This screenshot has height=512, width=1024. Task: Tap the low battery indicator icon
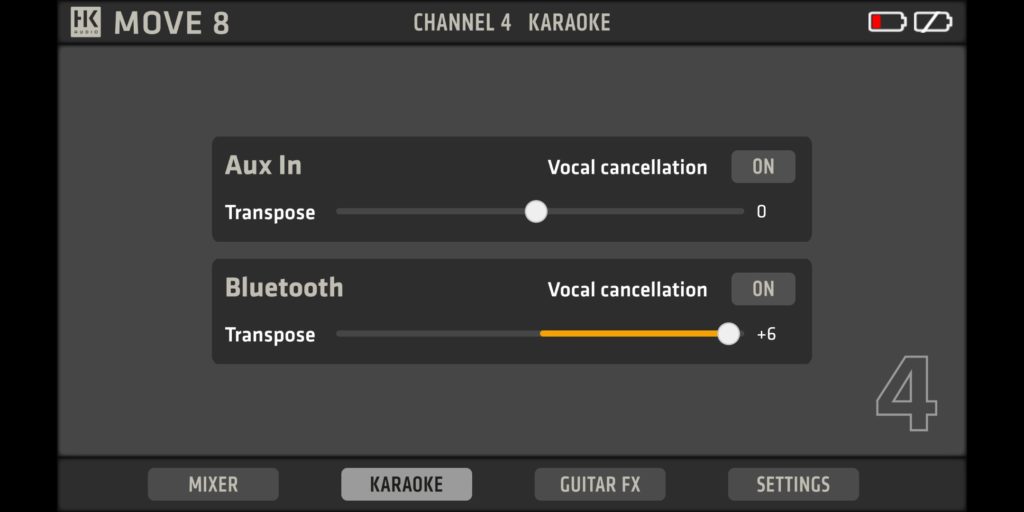tap(886, 22)
